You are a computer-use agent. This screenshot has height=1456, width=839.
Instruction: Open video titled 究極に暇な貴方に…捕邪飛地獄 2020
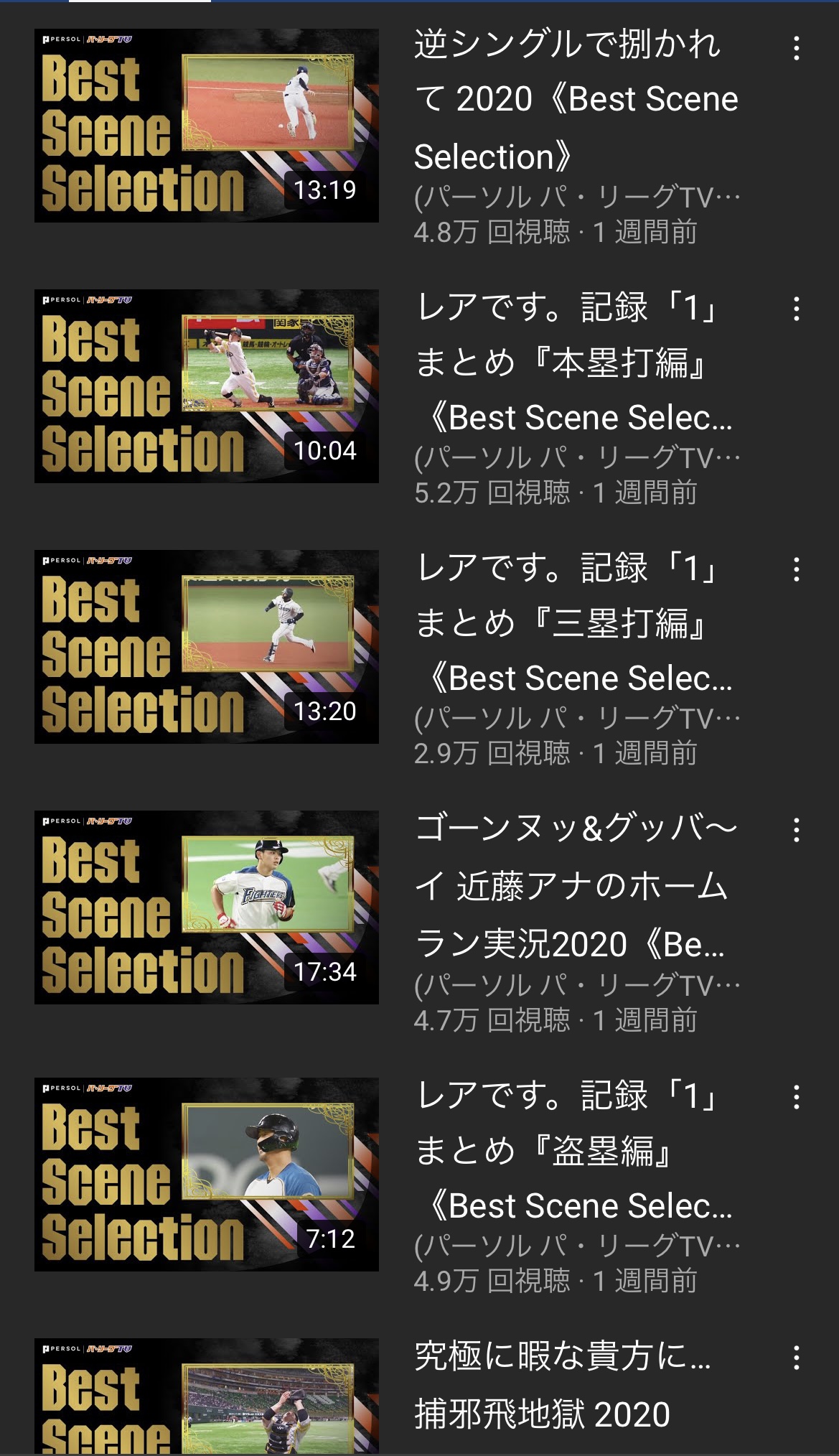pos(563,1386)
